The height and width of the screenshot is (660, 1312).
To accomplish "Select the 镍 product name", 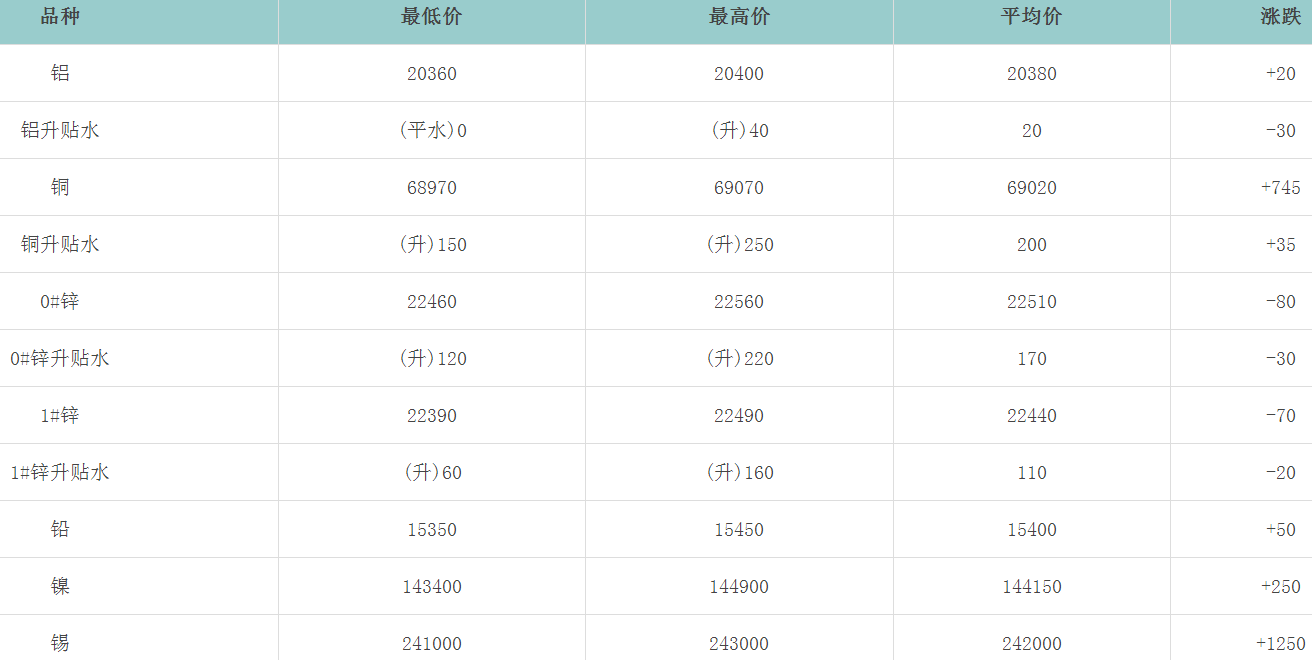I will click(60, 586).
